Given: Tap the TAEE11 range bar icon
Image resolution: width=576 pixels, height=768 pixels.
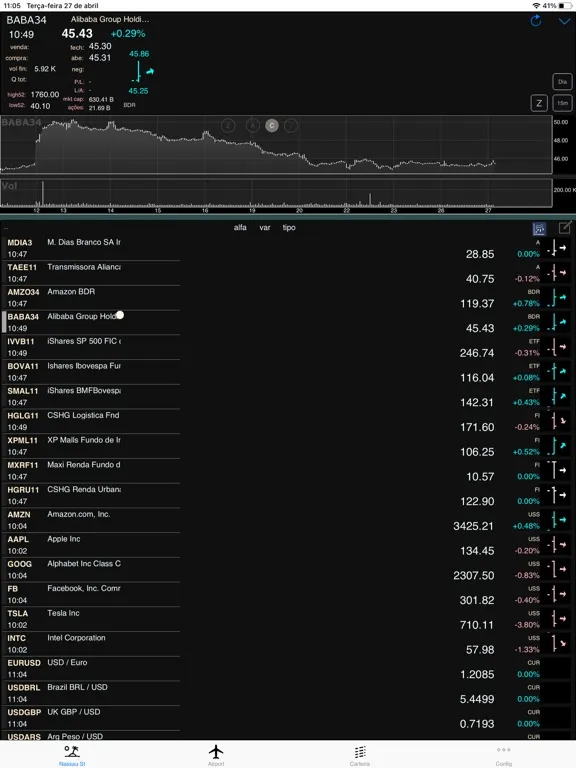Looking at the screenshot, I should click(x=557, y=273).
